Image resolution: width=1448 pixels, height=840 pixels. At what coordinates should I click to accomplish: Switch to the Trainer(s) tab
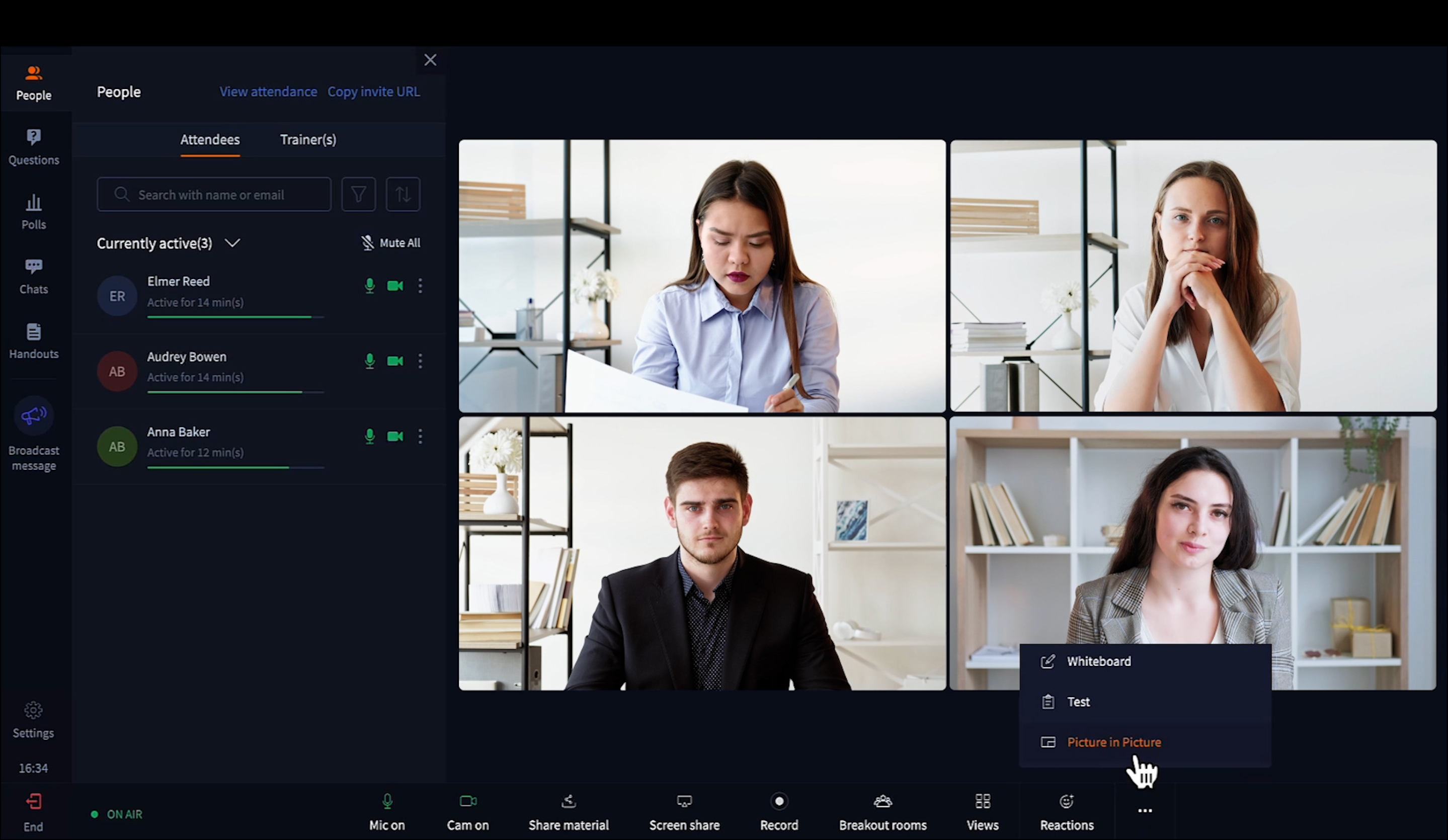[308, 140]
